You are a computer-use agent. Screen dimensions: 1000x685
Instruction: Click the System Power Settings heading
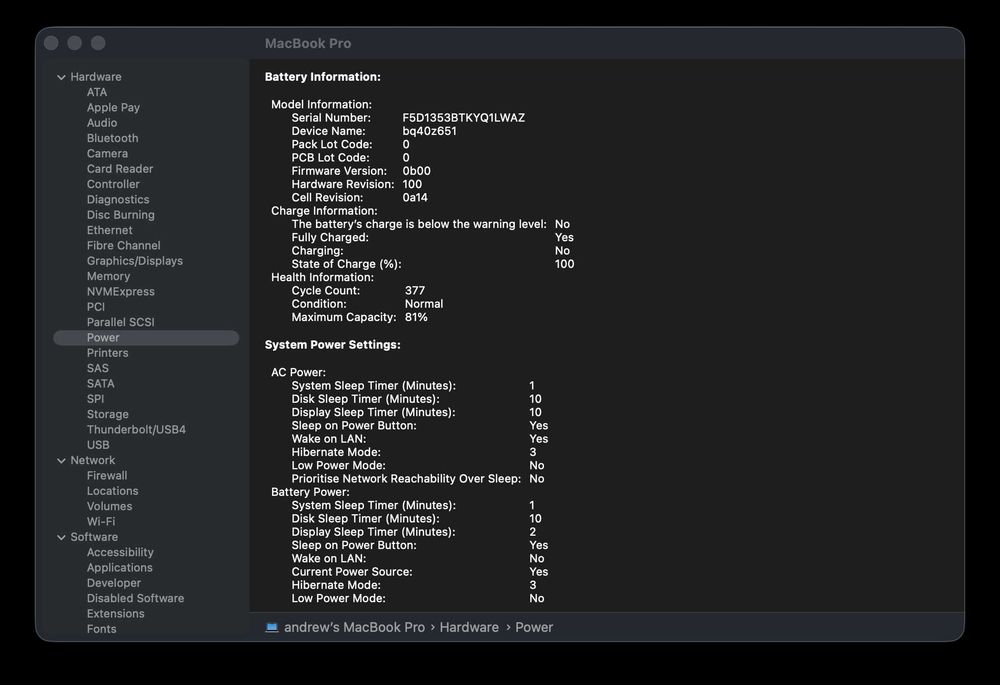pos(332,344)
